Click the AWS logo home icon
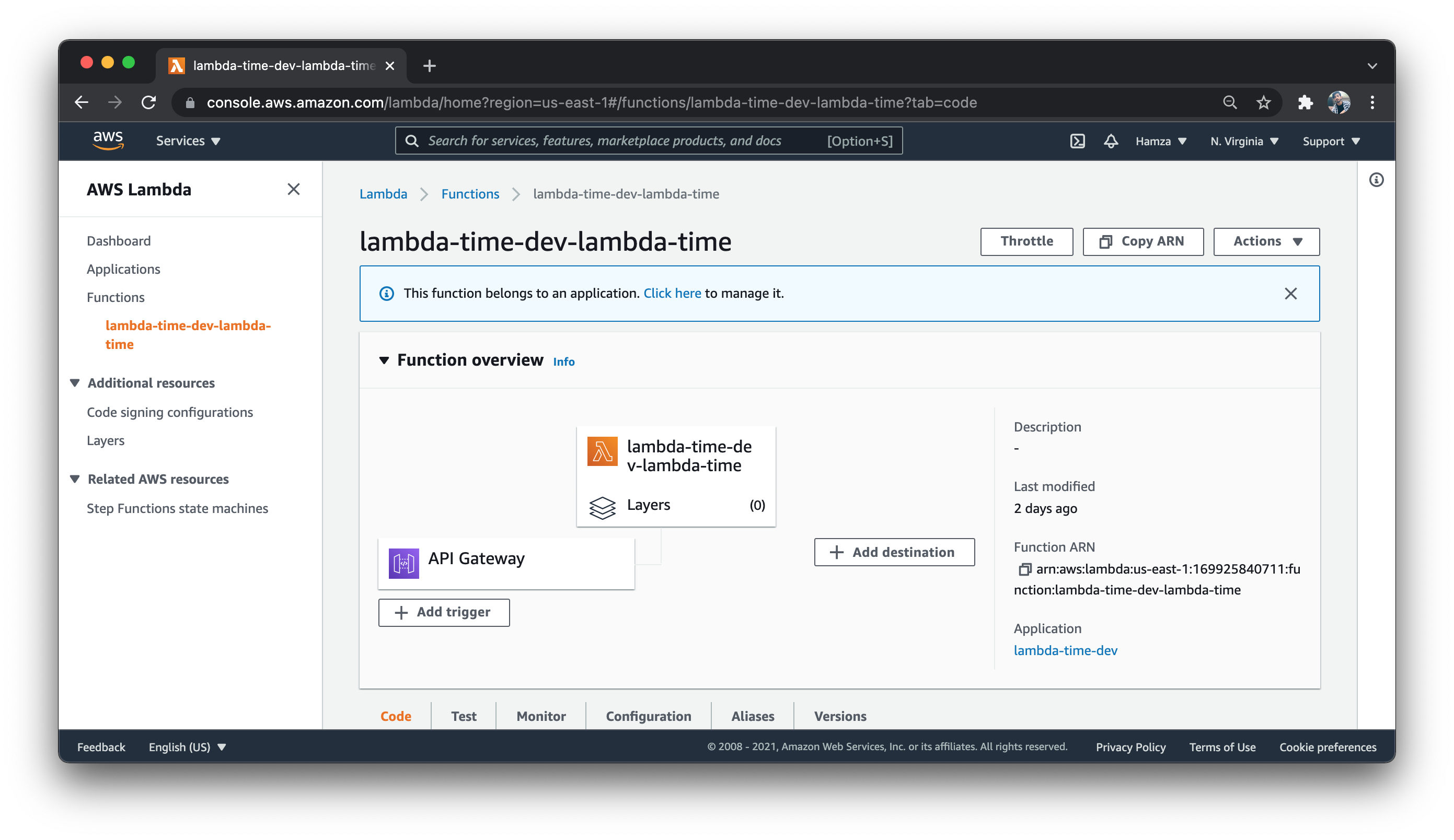The width and height of the screenshot is (1454, 840). tap(108, 141)
